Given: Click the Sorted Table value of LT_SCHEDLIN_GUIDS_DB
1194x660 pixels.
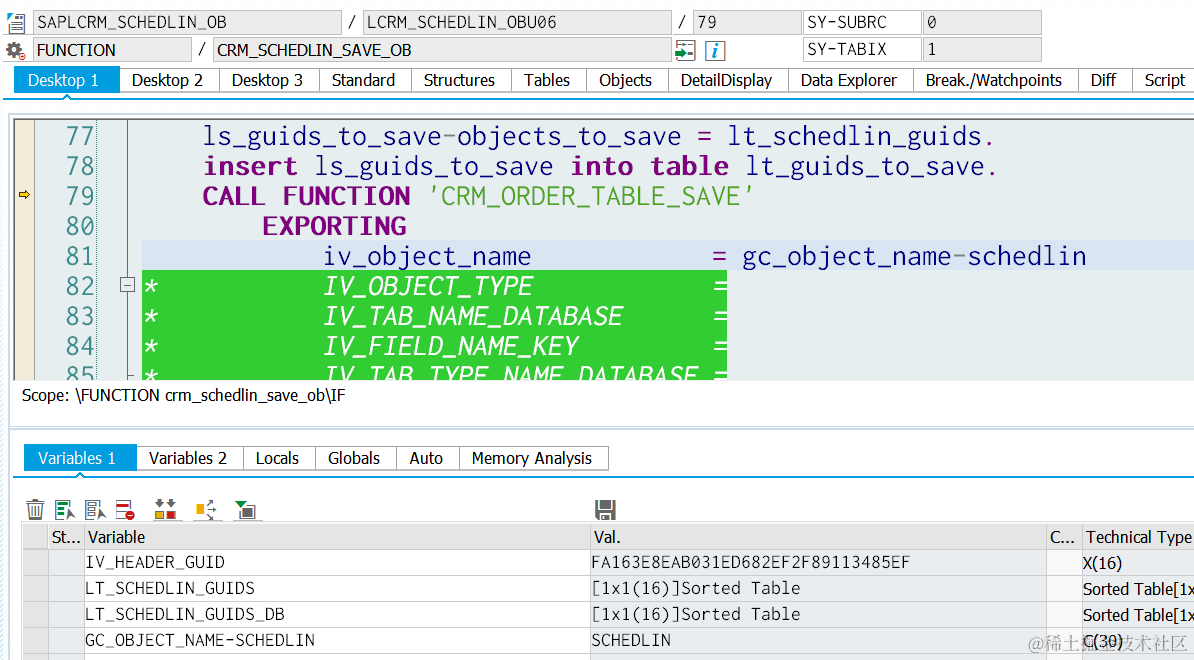Looking at the screenshot, I should (x=818, y=614).
